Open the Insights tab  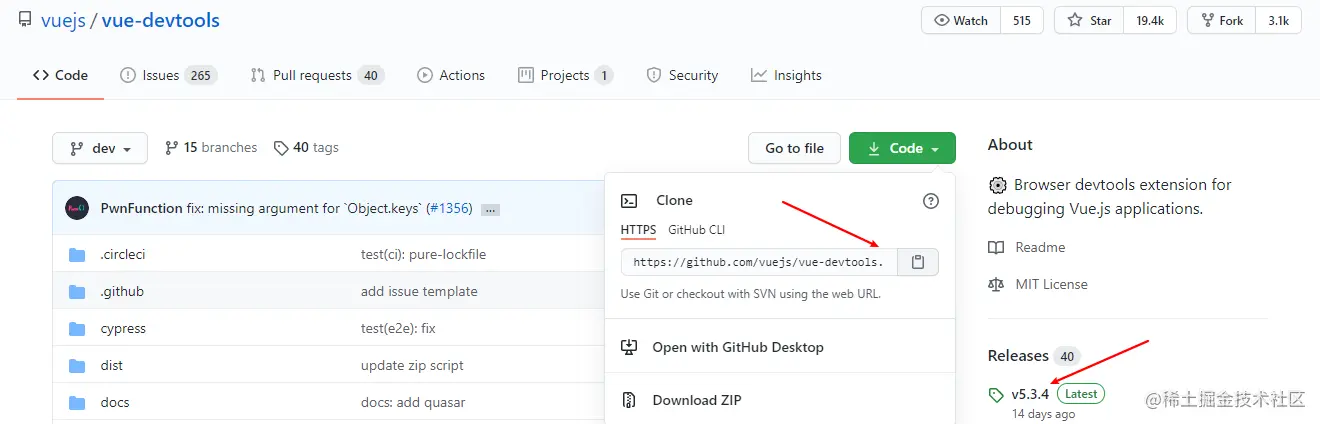click(786, 75)
